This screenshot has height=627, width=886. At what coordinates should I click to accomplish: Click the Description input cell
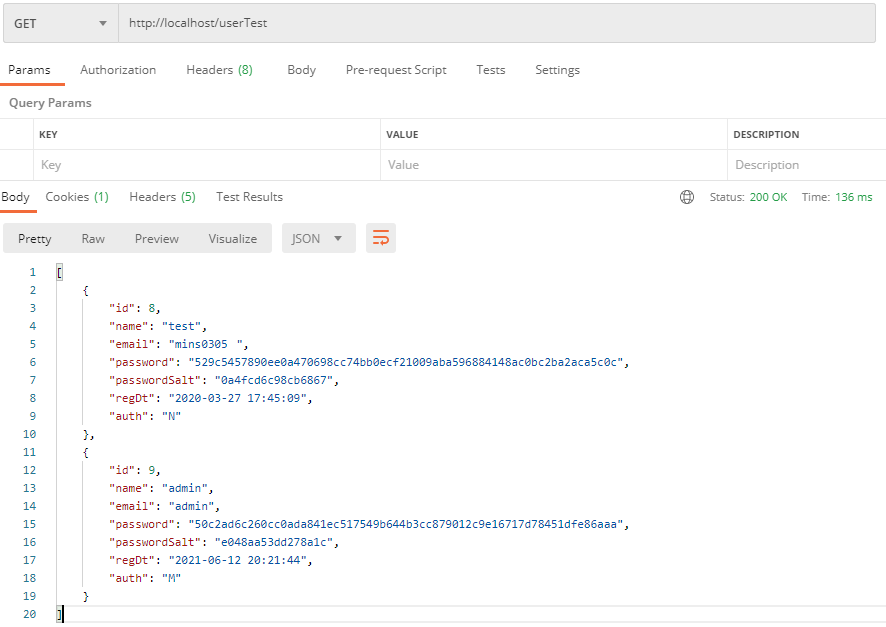click(807, 165)
